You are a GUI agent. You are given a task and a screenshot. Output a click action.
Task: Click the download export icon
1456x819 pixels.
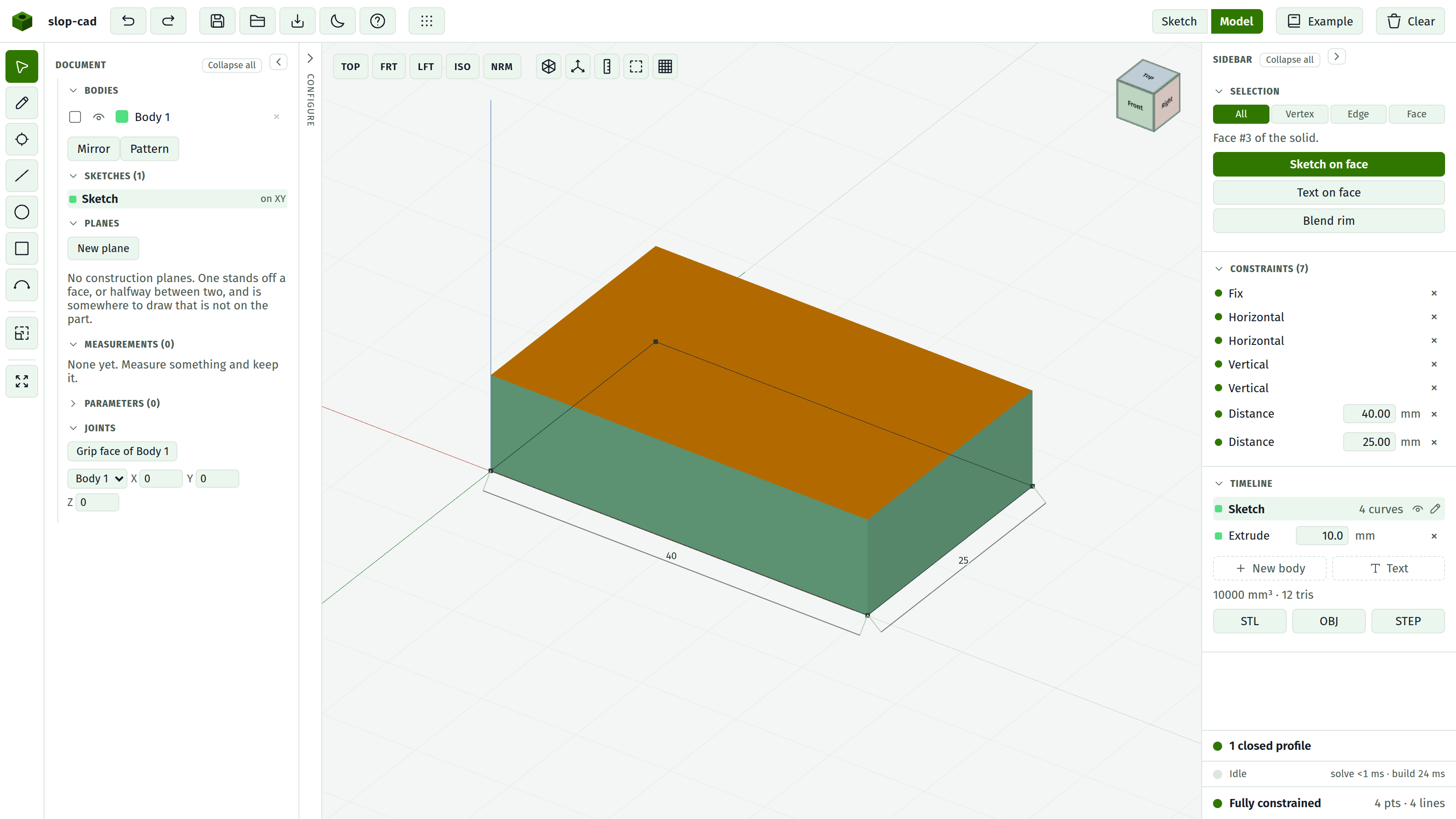[297, 21]
